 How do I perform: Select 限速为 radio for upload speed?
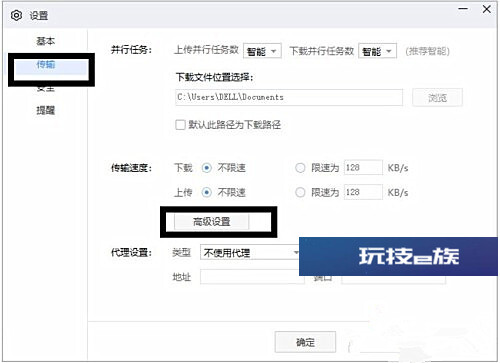point(300,192)
